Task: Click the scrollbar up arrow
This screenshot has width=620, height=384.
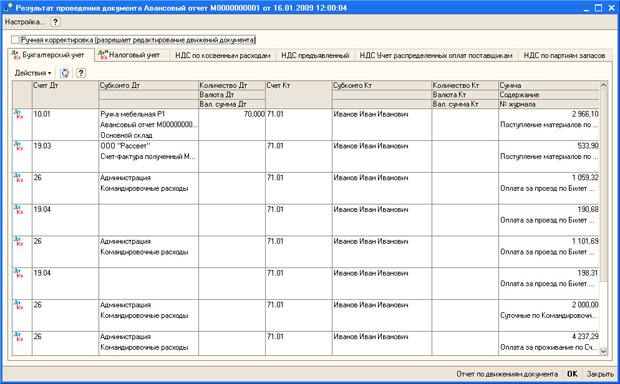Action: [603, 85]
